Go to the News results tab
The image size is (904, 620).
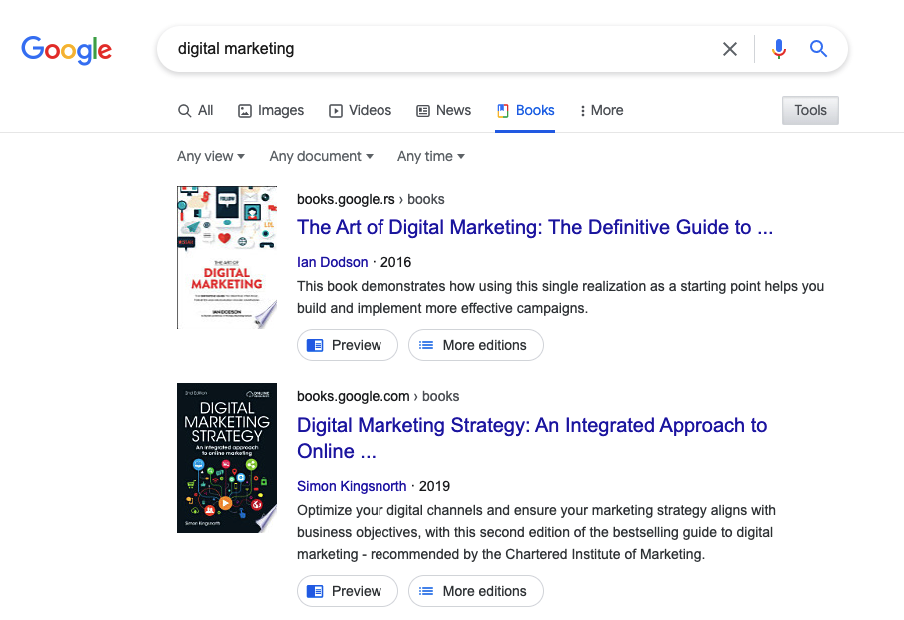pyautogui.click(x=443, y=111)
